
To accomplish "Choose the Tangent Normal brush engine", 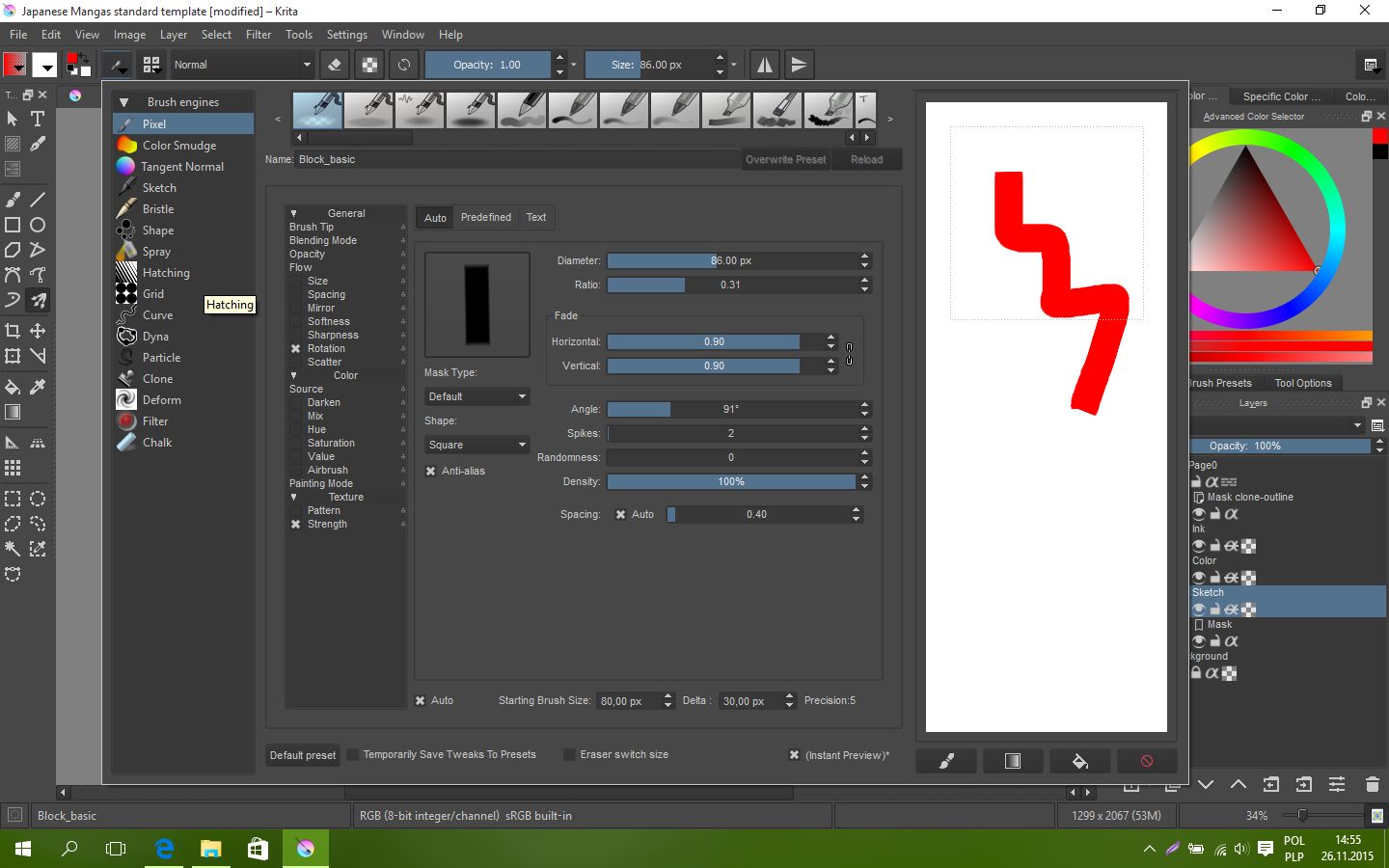I will pos(183,166).
